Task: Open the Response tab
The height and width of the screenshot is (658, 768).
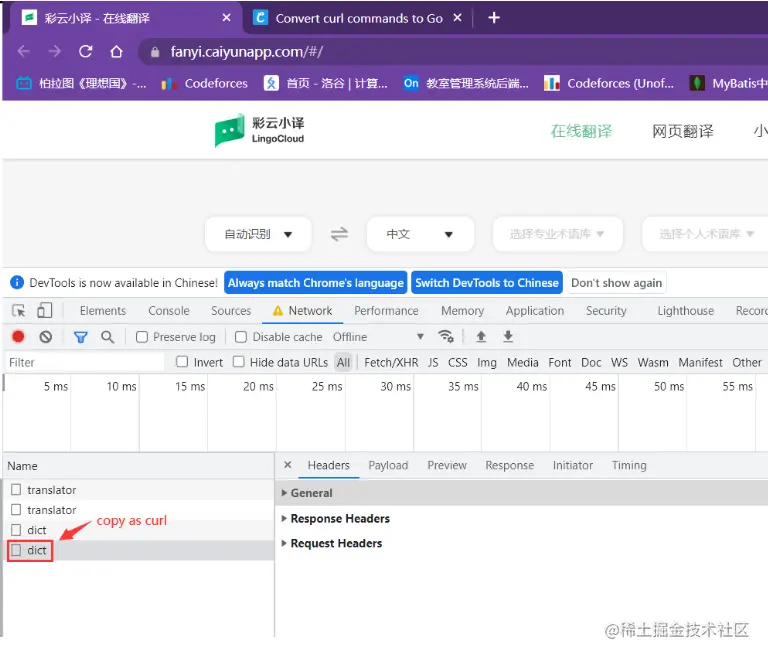Action: point(509,465)
